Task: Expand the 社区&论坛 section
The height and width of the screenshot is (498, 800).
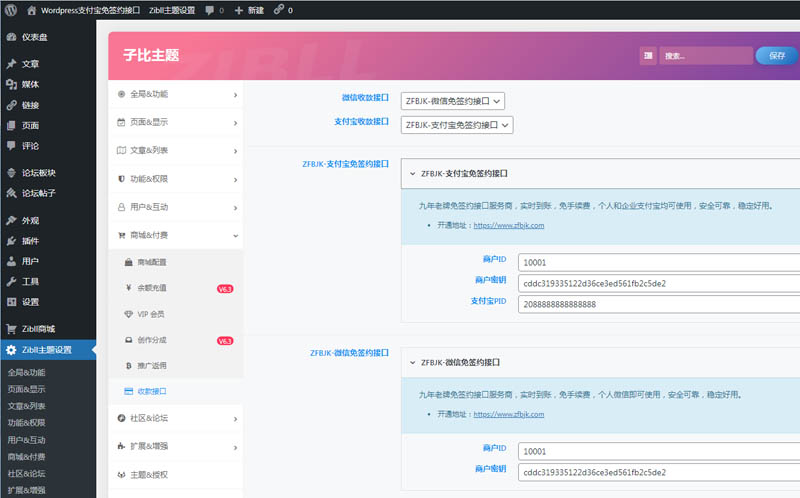Action: tap(176, 418)
